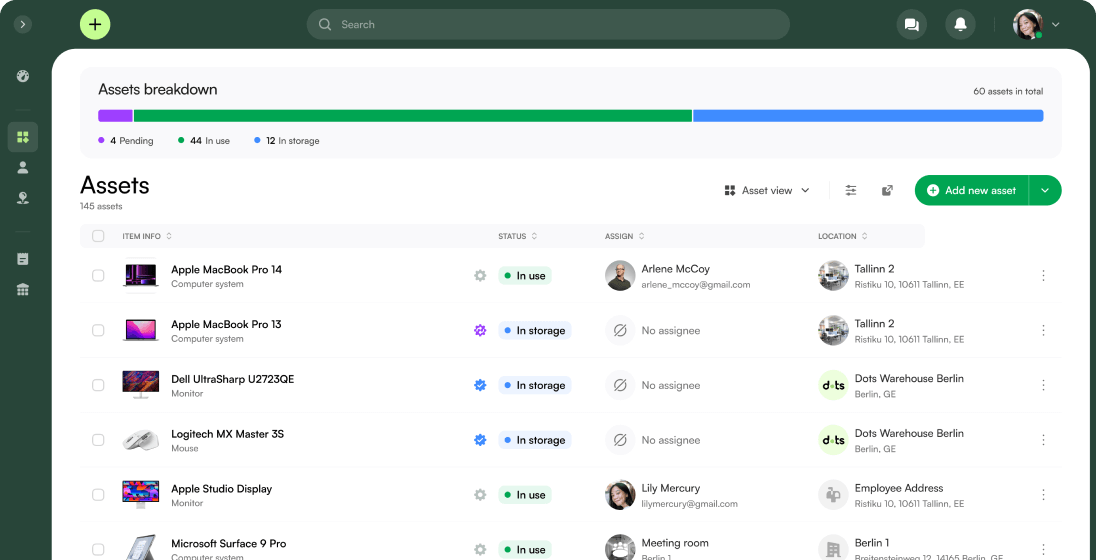Viewport: 1096px width, 560px height.
Task: Click arlene_mccoy@gmail.com email
Action: pos(695,285)
